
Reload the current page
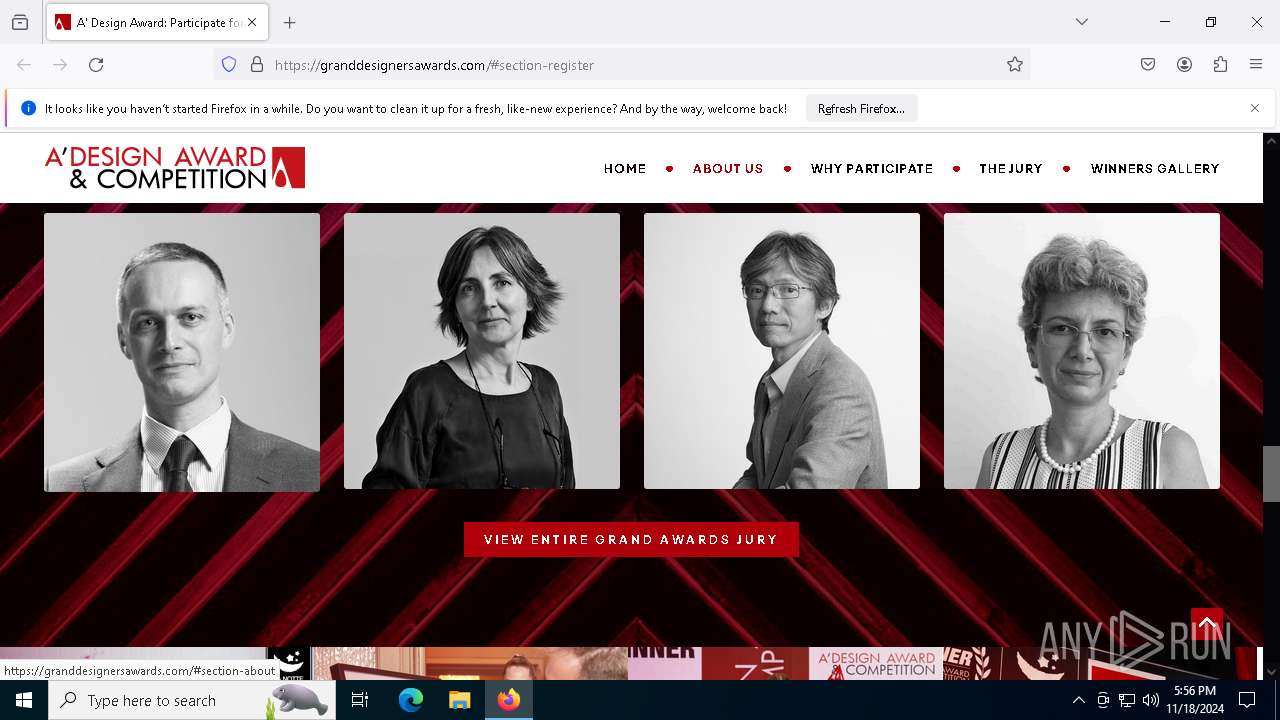96,65
